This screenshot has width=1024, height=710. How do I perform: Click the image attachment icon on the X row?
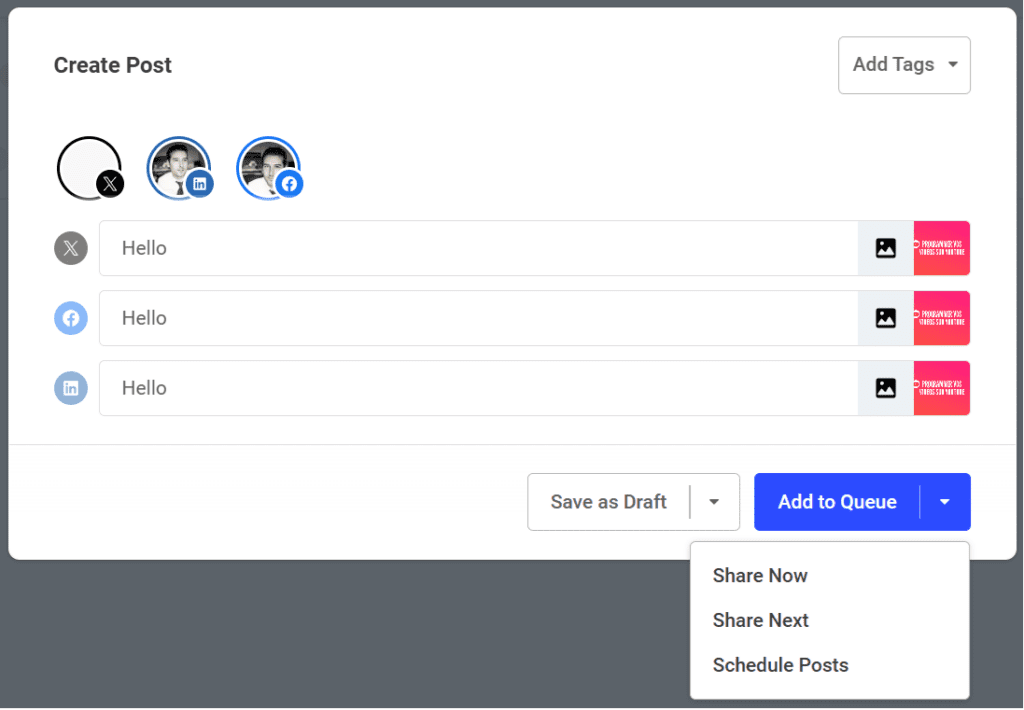pos(885,247)
